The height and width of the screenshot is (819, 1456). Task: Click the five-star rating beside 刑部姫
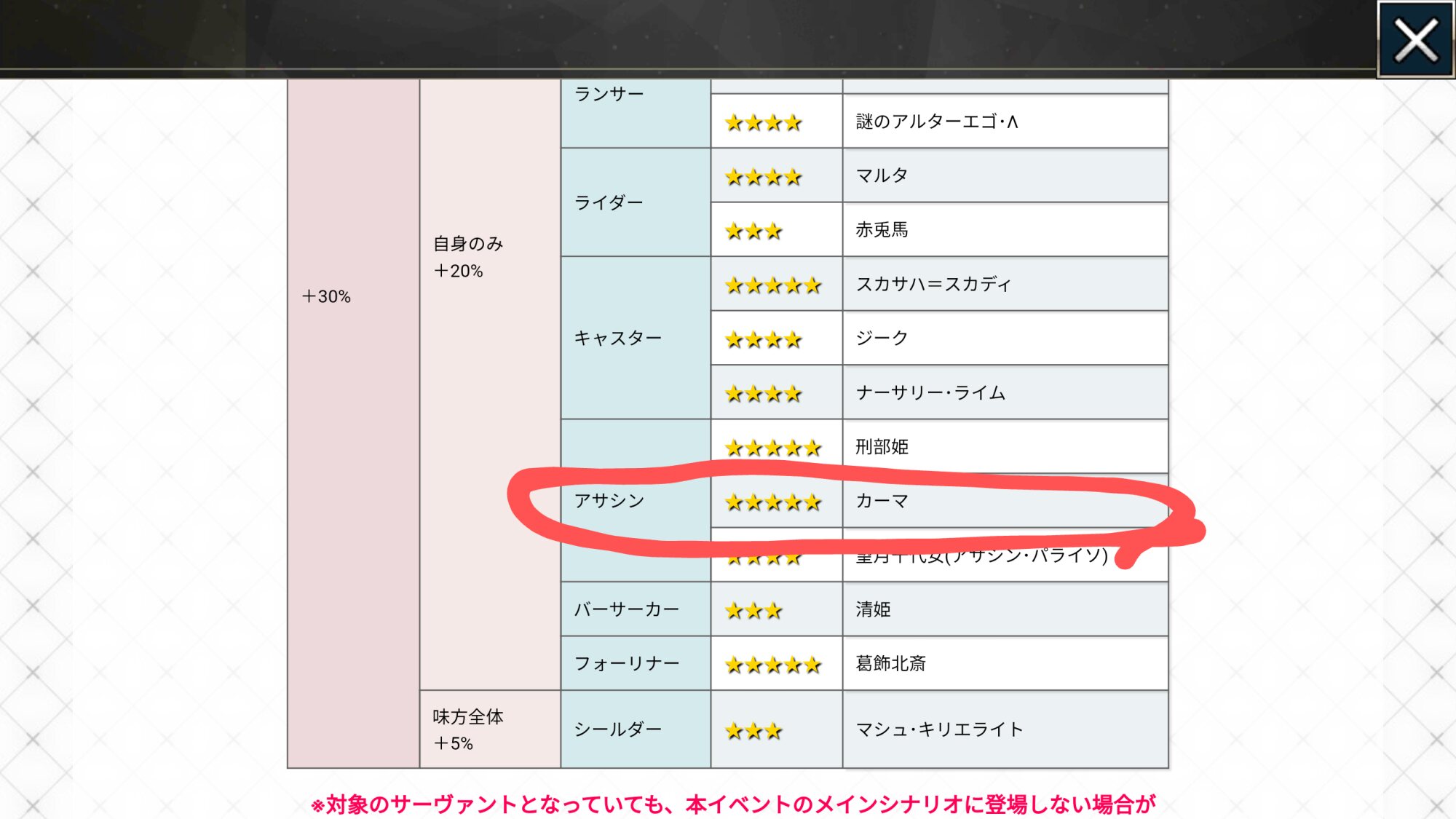[x=773, y=448]
